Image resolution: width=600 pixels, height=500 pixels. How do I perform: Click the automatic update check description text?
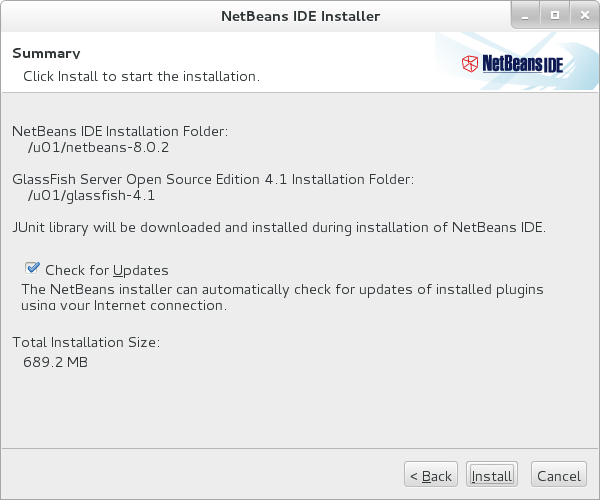[x=282, y=297]
